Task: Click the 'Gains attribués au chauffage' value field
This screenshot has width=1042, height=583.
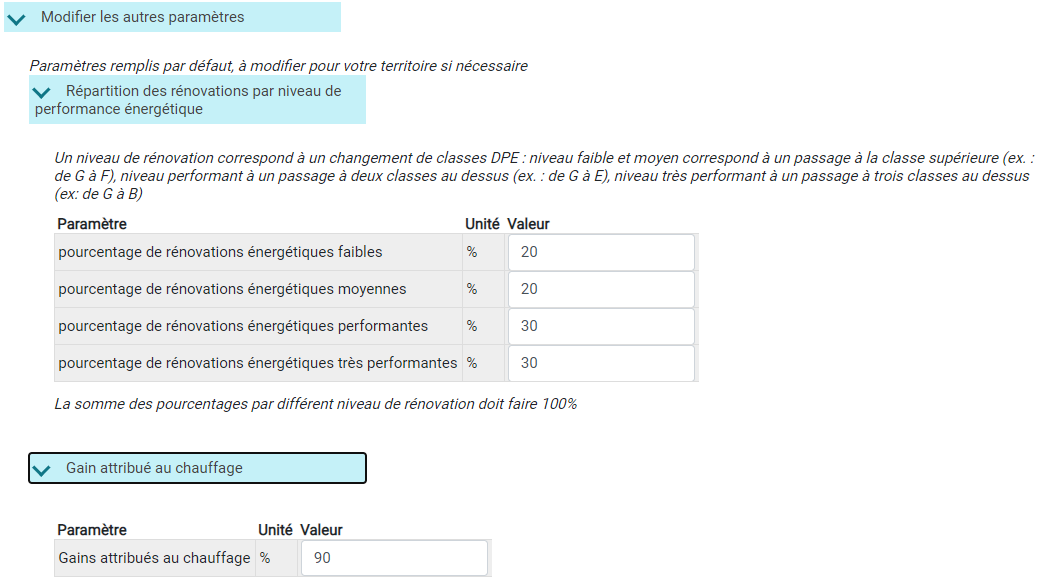Action: coord(394,558)
